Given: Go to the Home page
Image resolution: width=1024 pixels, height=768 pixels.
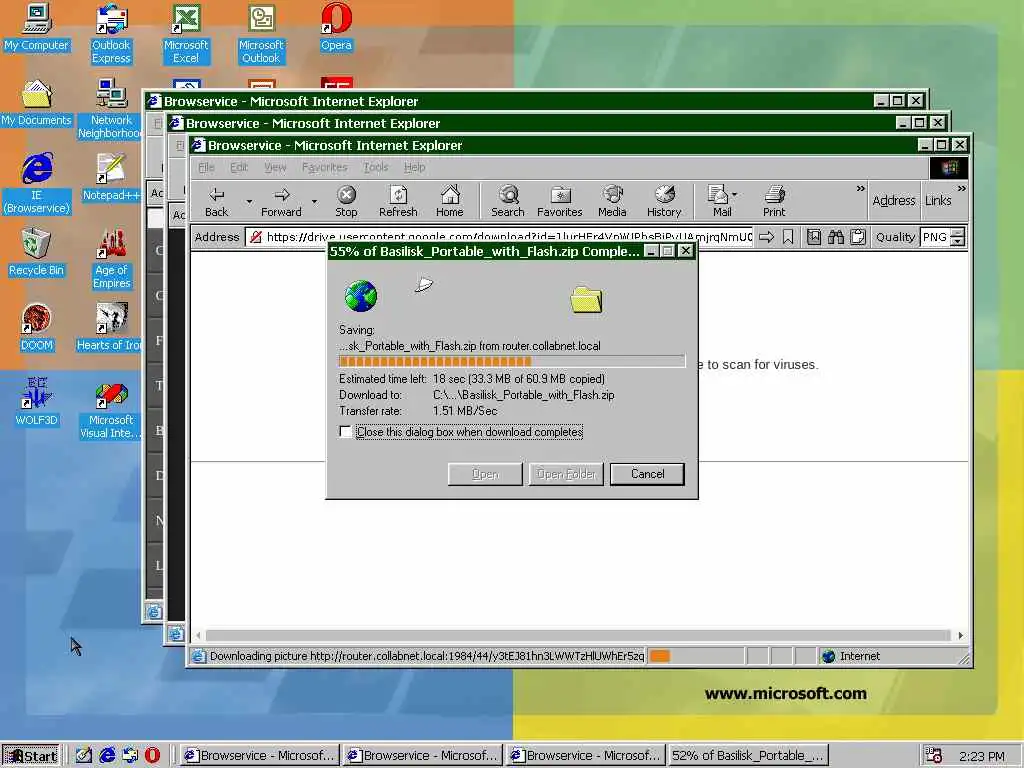Looking at the screenshot, I should tap(449, 201).
